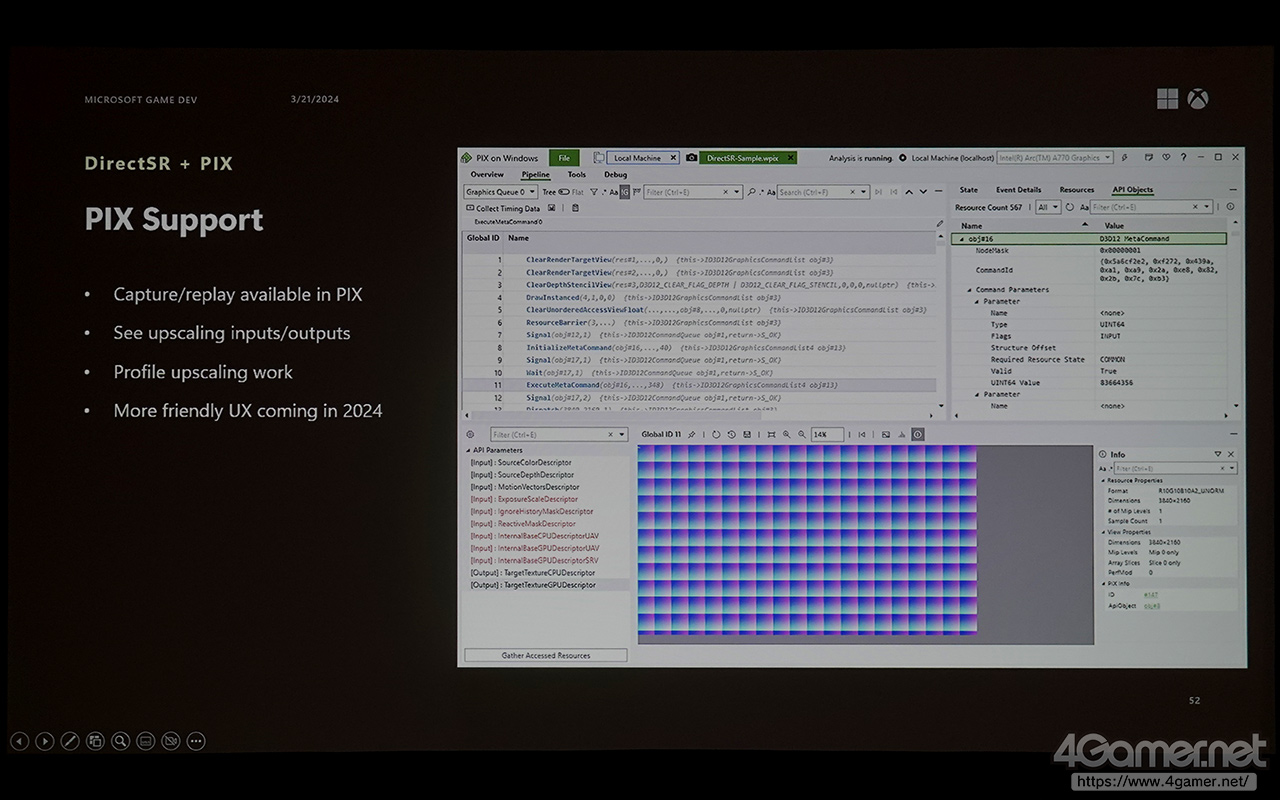Open the Graphics Queue 0 dropdown
Image resolution: width=1280 pixels, height=800 pixels.
click(x=501, y=192)
